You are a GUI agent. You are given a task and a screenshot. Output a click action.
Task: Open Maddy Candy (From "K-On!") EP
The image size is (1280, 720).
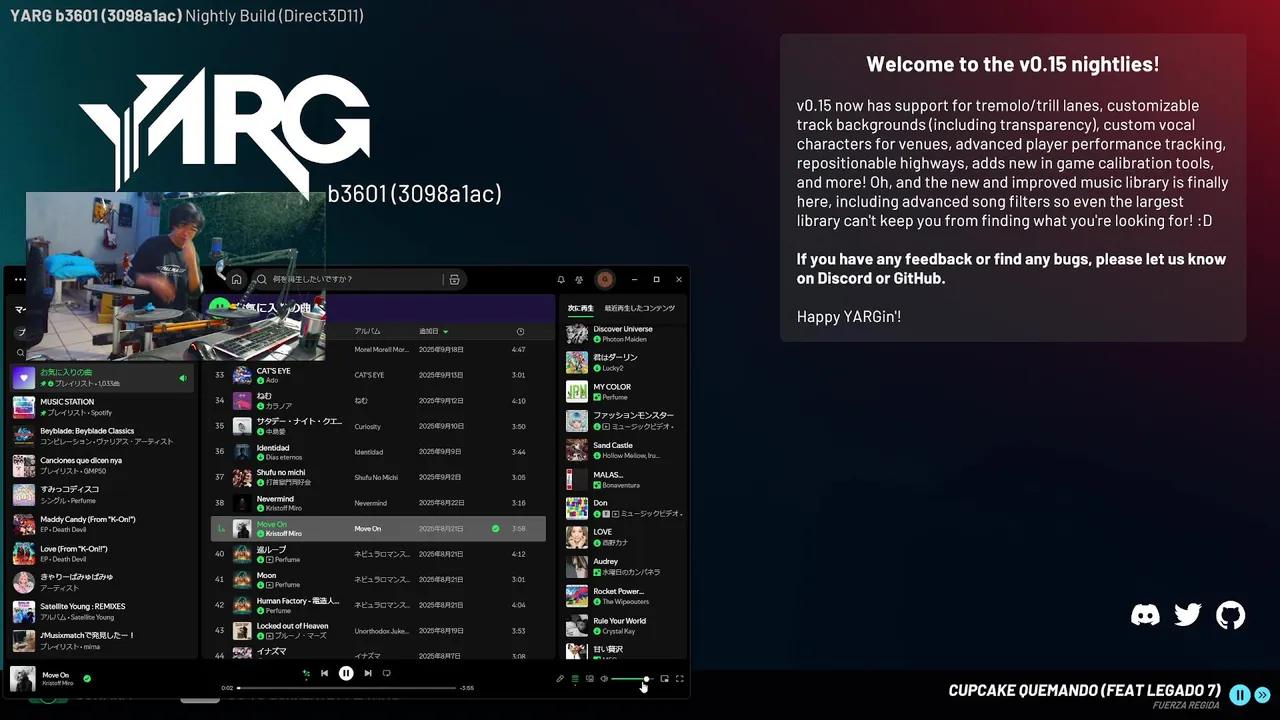103,524
